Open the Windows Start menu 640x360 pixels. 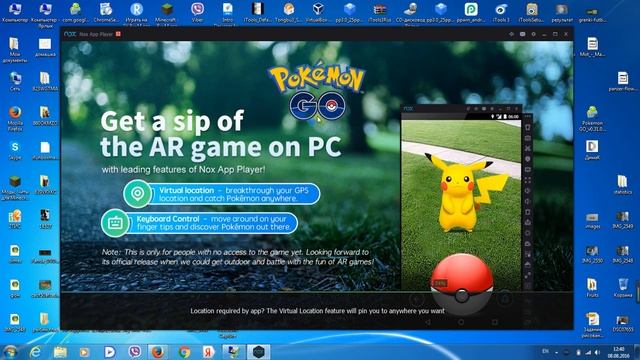point(11,352)
